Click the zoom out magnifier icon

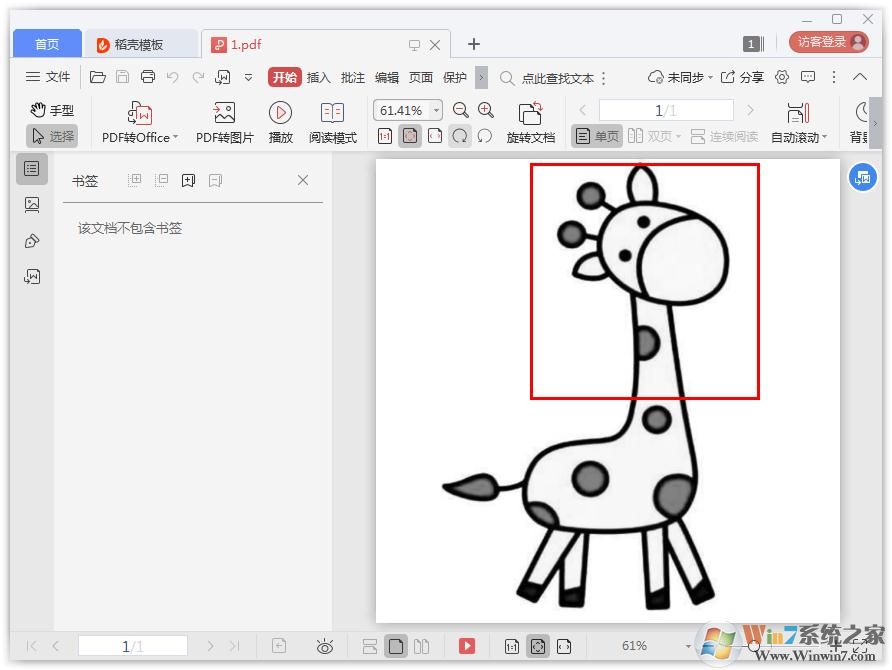[461, 110]
